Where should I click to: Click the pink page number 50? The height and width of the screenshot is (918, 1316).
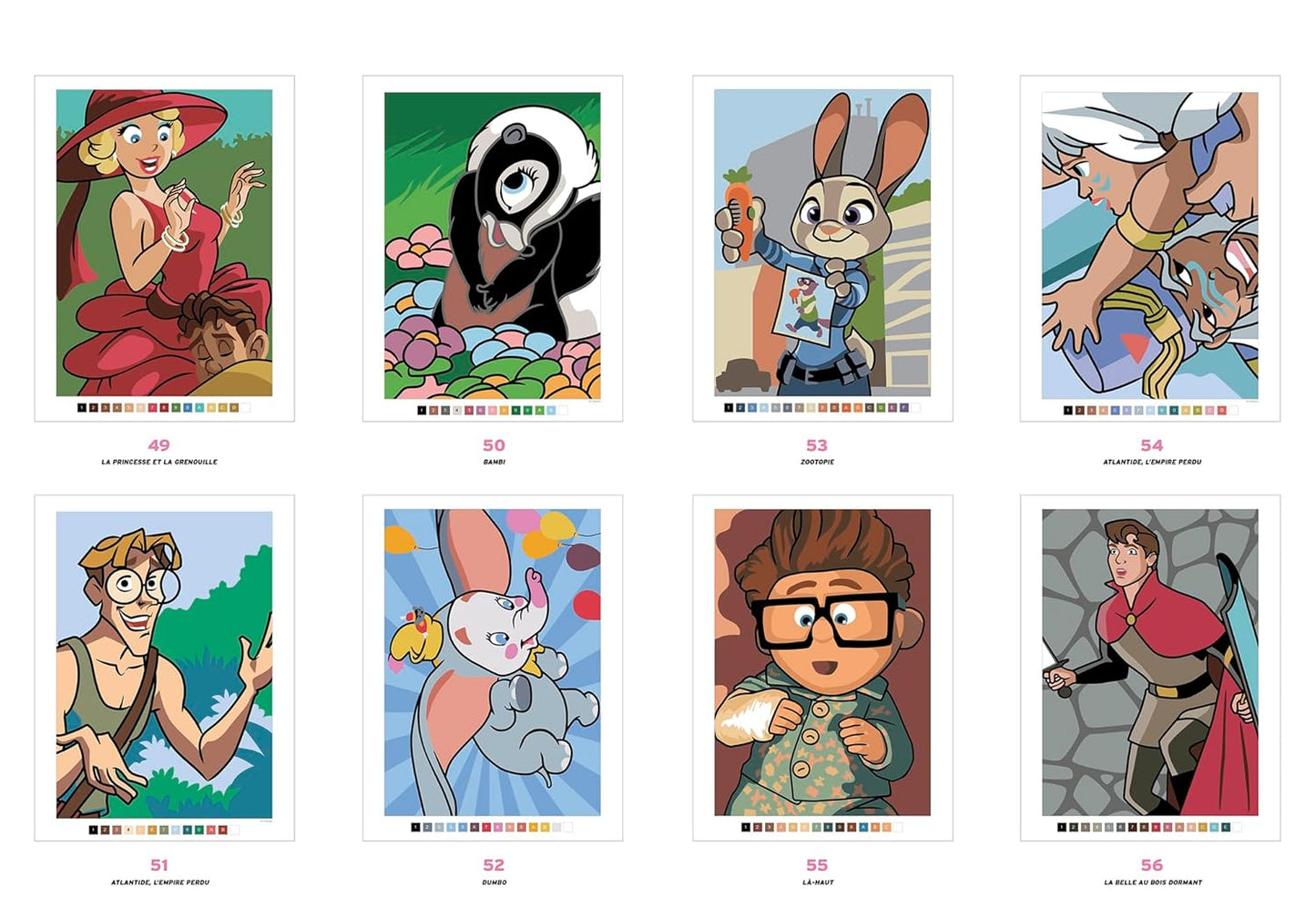point(494,445)
